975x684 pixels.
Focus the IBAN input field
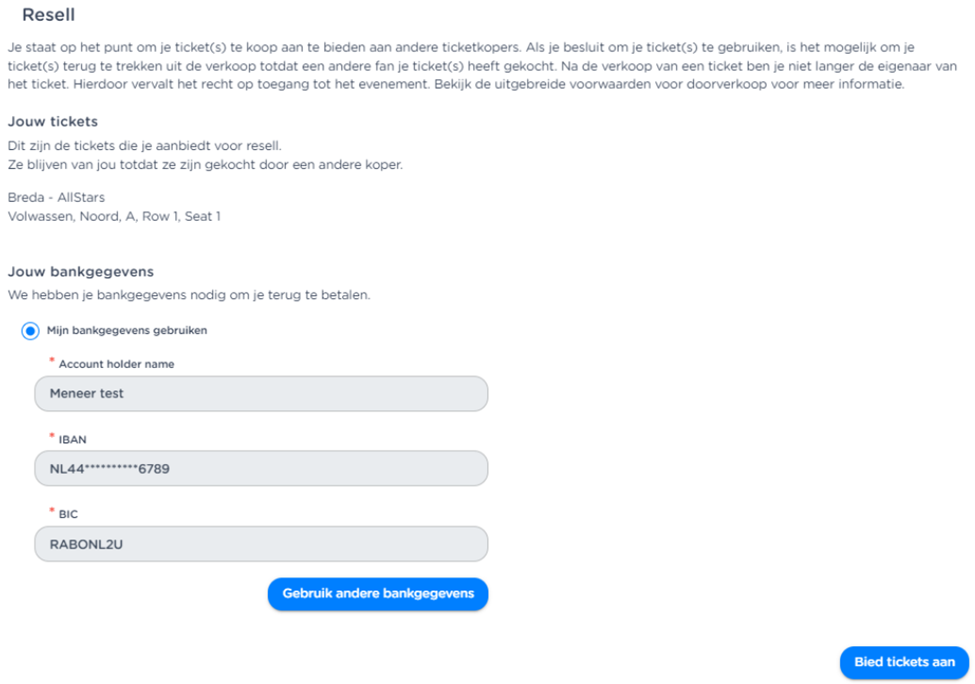click(261, 468)
